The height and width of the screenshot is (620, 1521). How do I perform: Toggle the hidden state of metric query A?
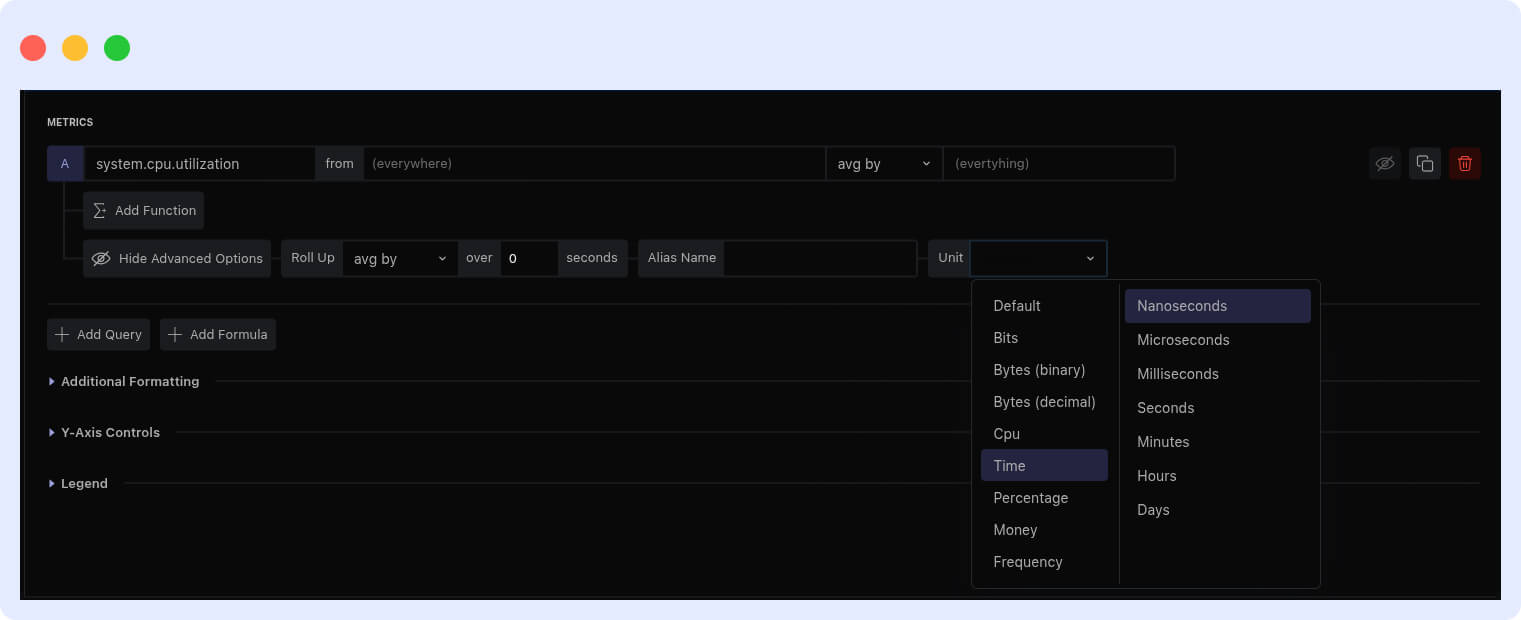click(1384, 163)
